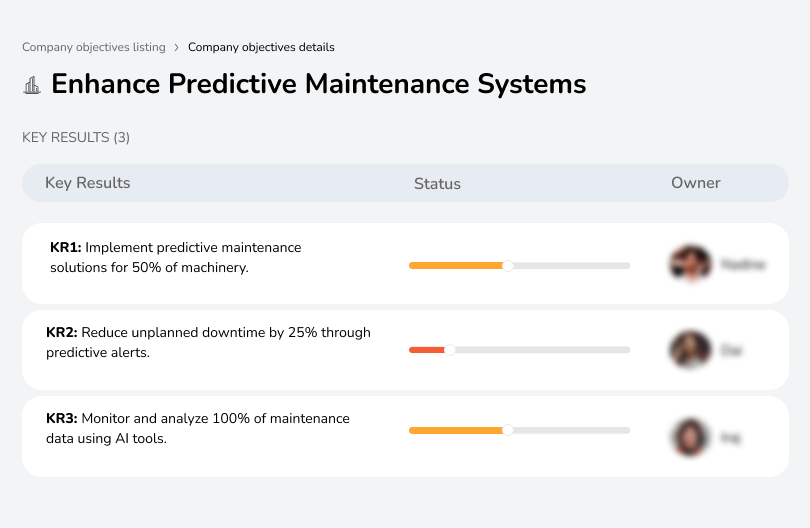Click KR1 orange progress slider handle

click(x=508, y=266)
